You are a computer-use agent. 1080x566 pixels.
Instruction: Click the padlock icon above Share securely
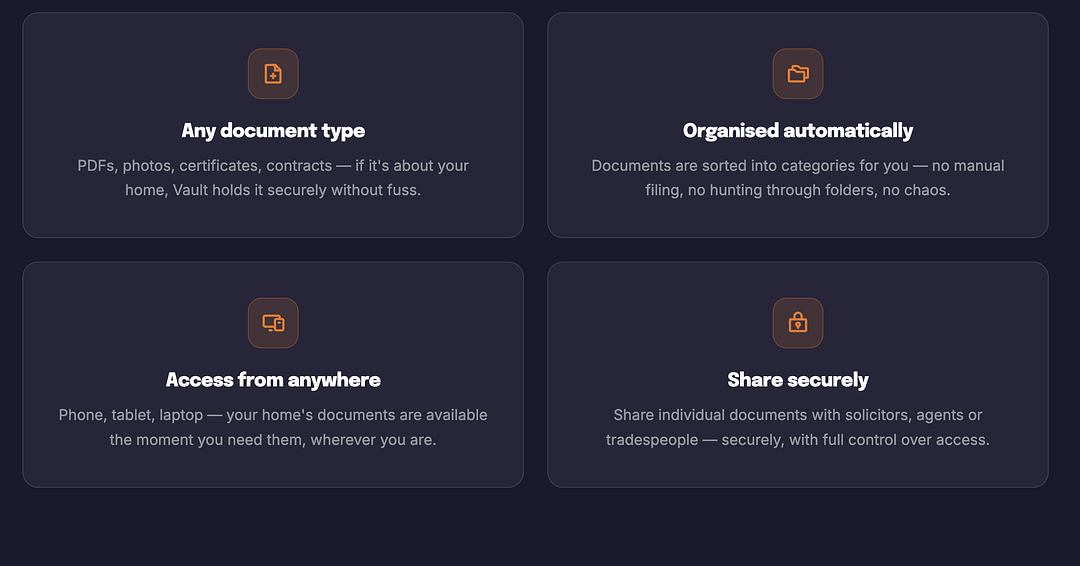pyautogui.click(x=798, y=323)
